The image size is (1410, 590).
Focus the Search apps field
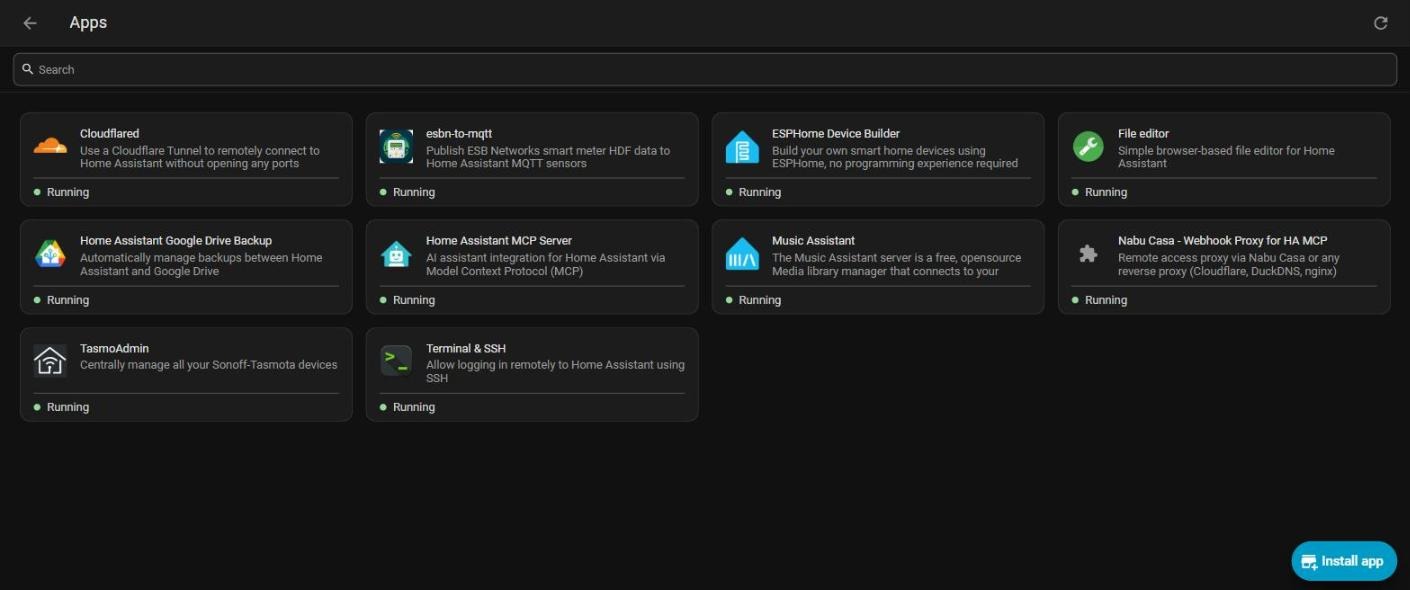pos(705,69)
